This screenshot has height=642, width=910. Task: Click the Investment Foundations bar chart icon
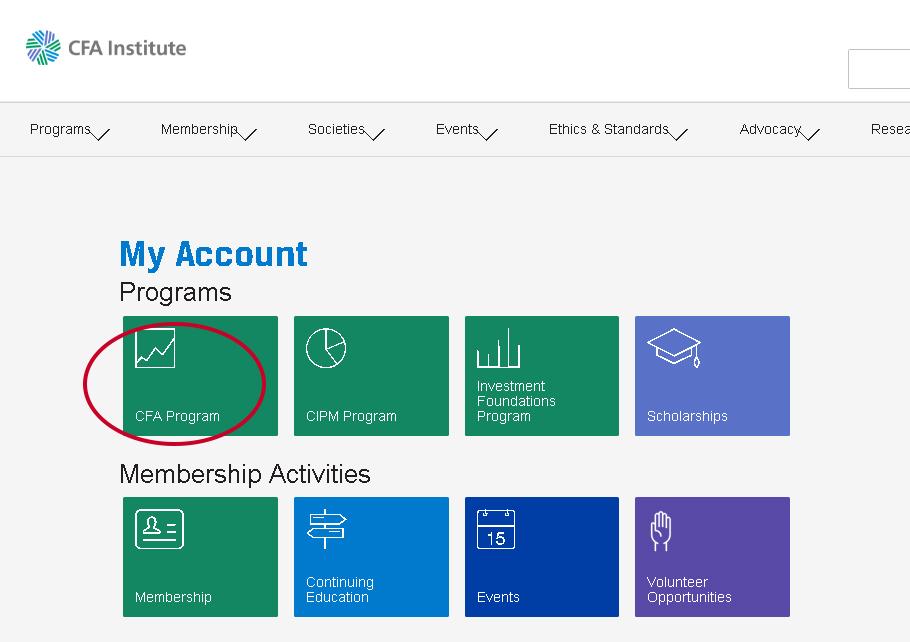pyautogui.click(x=498, y=349)
